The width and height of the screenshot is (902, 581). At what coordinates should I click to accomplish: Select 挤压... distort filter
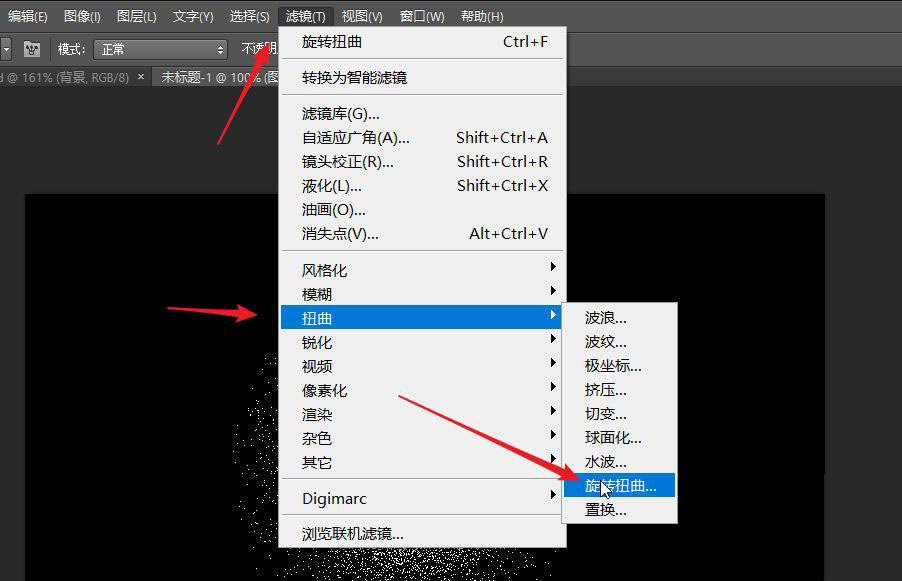pyautogui.click(x=619, y=390)
